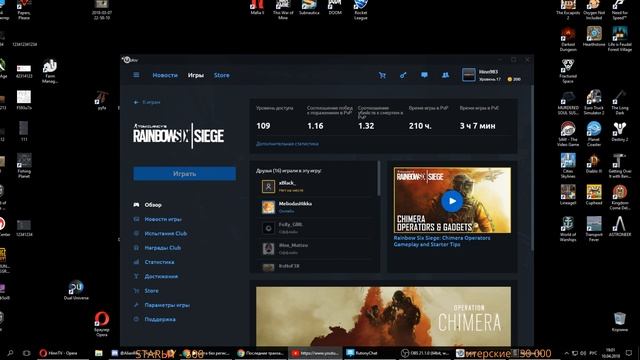The height and width of the screenshot is (360, 640).
Task: Open the Opera browser desktop shortcut
Action: [102, 324]
